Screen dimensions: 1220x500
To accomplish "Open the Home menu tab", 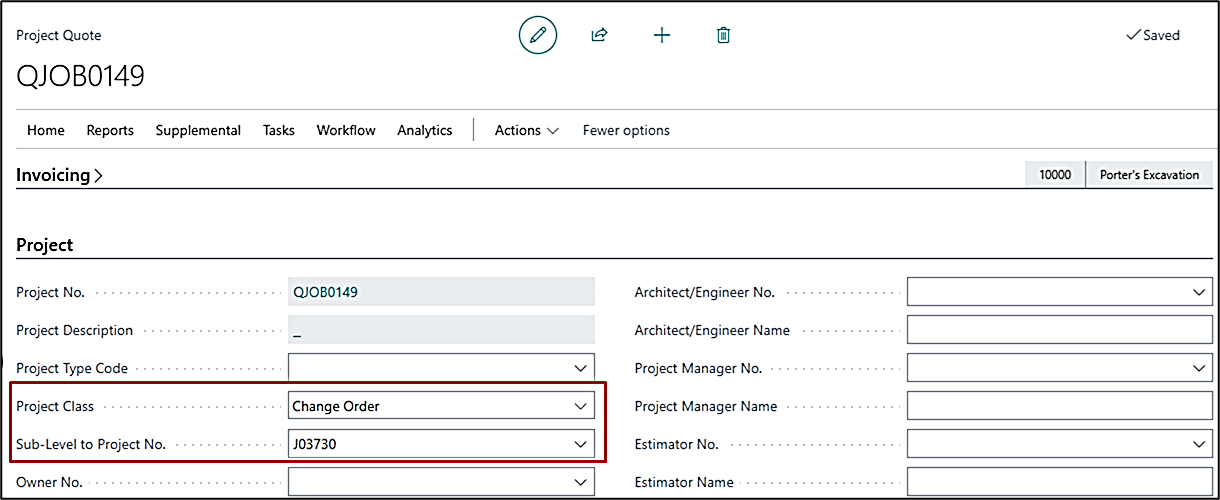I will 46,130.
